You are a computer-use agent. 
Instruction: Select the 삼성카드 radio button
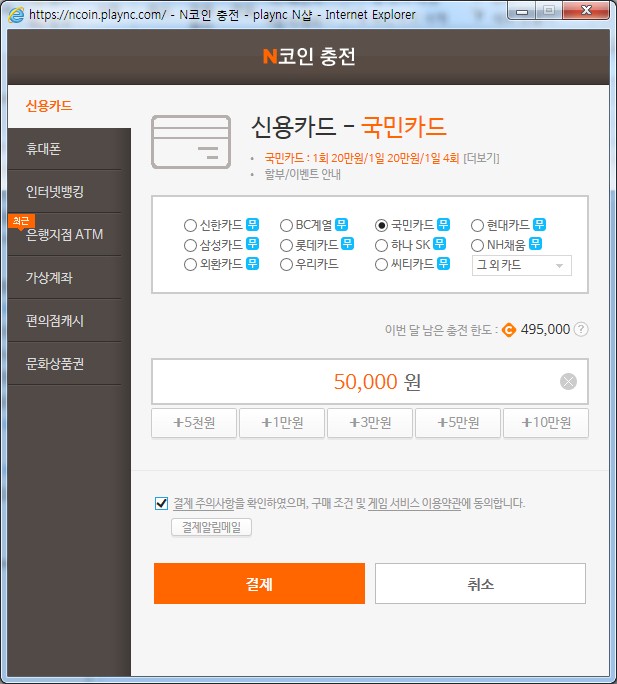point(191,245)
